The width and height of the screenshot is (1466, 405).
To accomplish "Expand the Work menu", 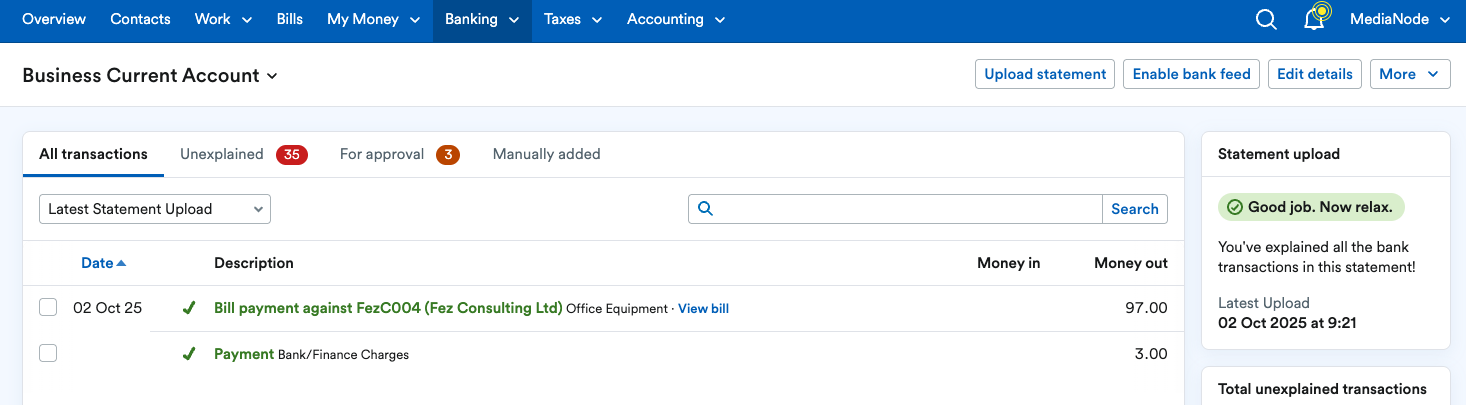I will (223, 19).
